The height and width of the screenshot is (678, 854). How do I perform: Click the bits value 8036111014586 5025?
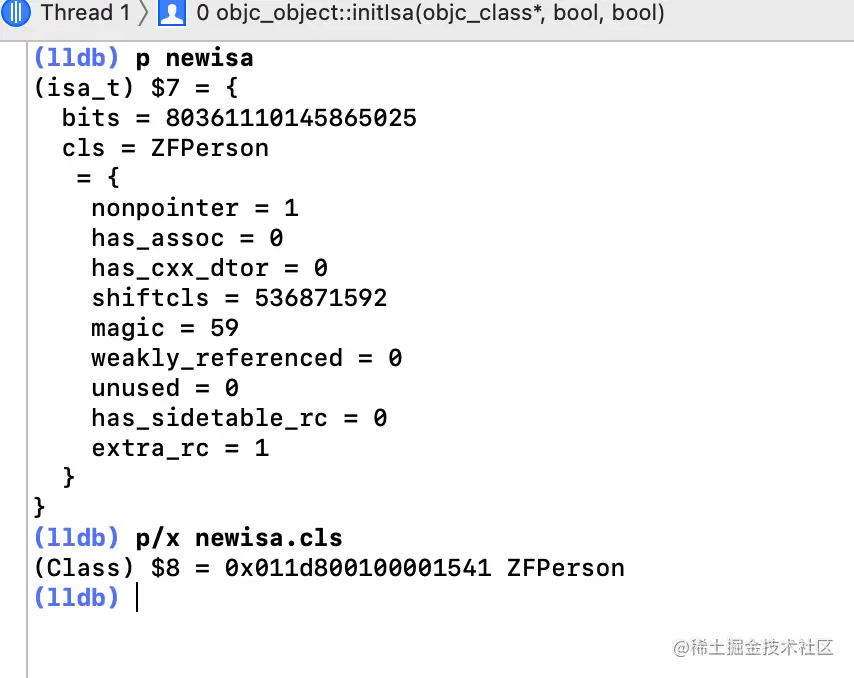[x=291, y=118]
